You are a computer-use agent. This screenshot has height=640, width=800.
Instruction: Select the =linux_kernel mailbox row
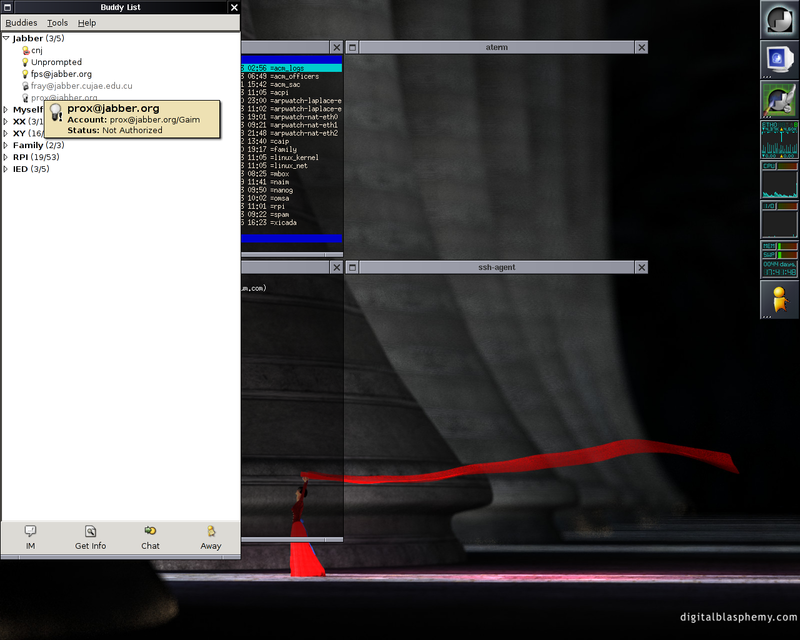tap(291, 158)
